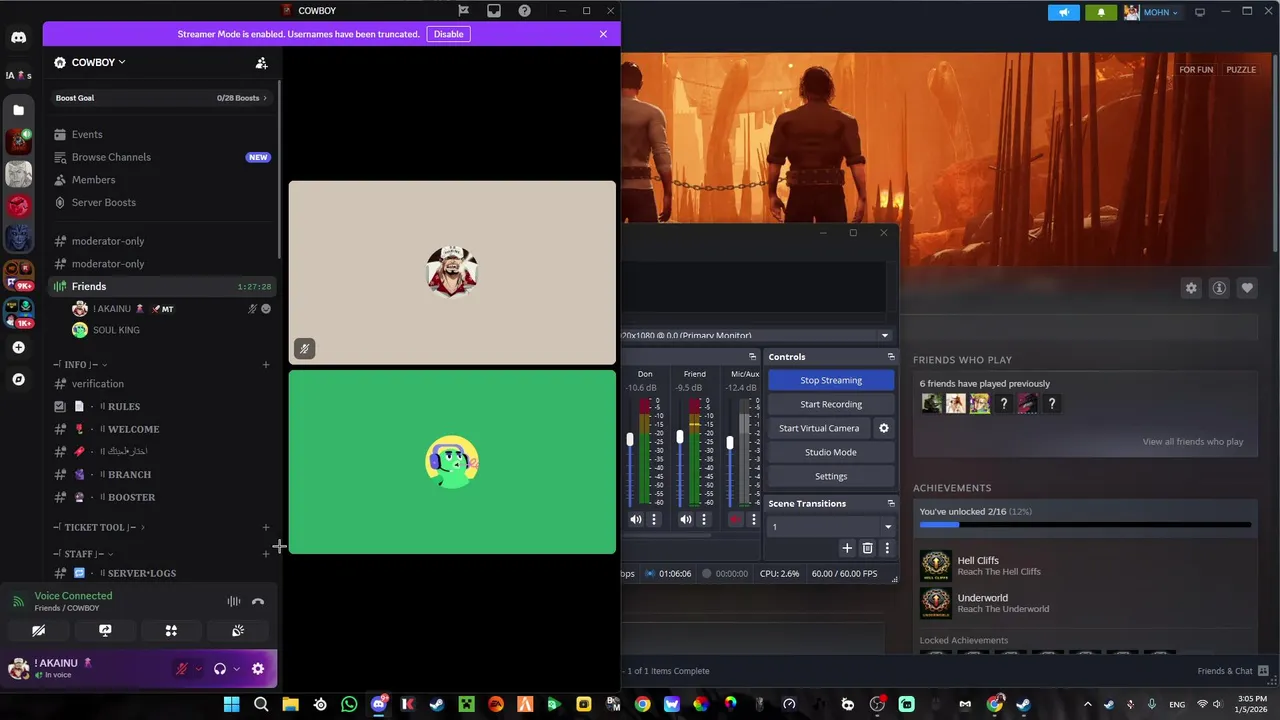The width and height of the screenshot is (1280, 720).
Task: Open Browse Channels in Discord sidebar
Action: pos(163,157)
